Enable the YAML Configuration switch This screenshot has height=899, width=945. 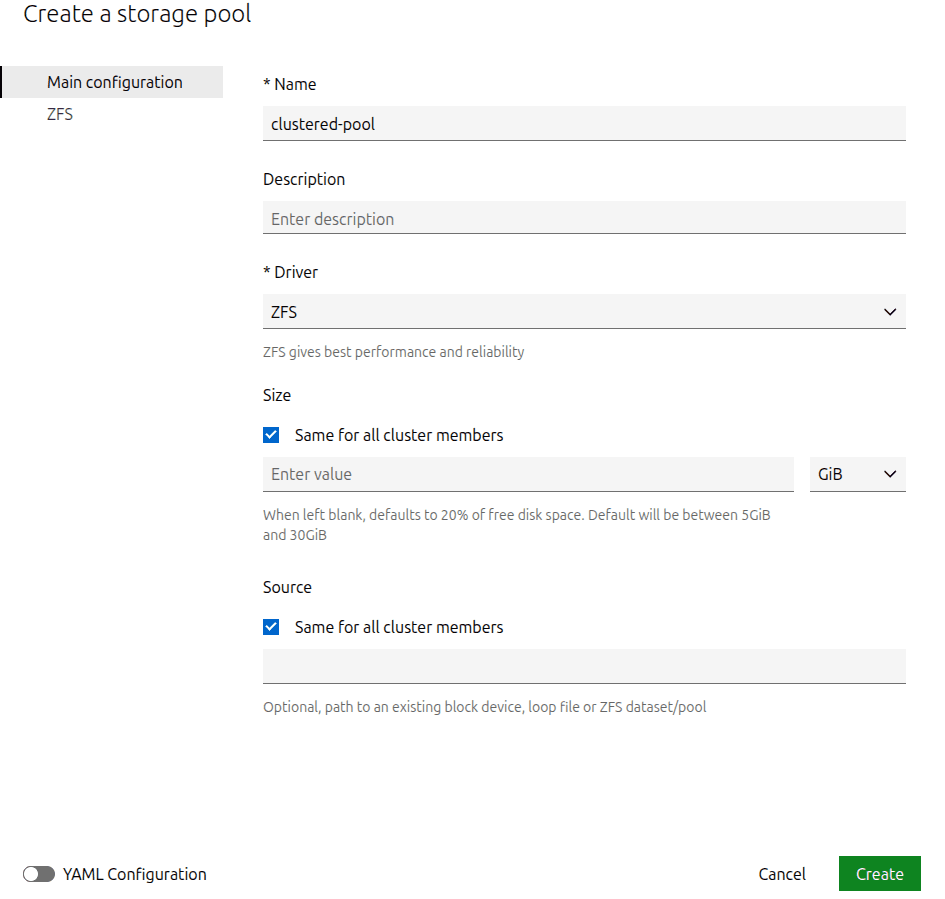39,874
